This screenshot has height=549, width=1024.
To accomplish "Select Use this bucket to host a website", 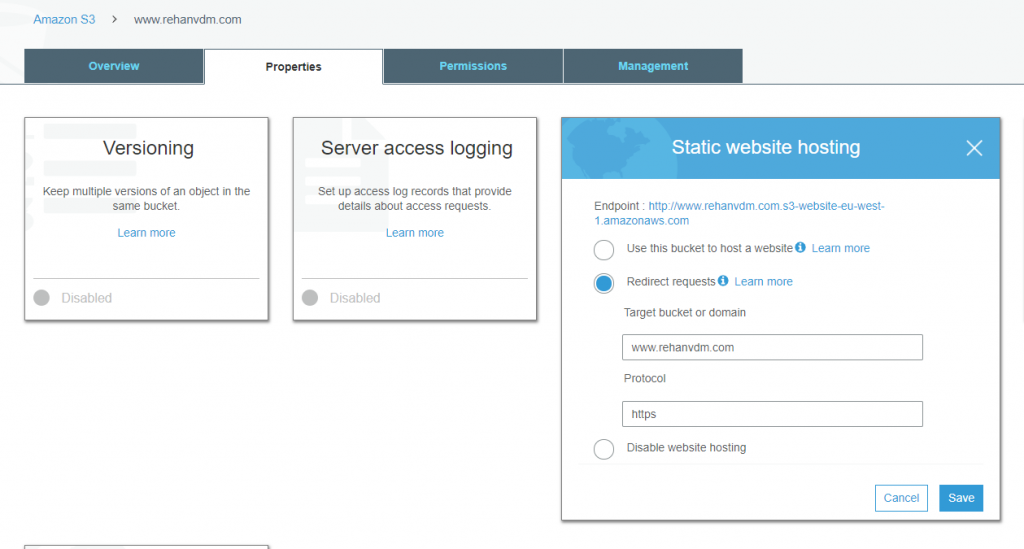I will point(603,249).
